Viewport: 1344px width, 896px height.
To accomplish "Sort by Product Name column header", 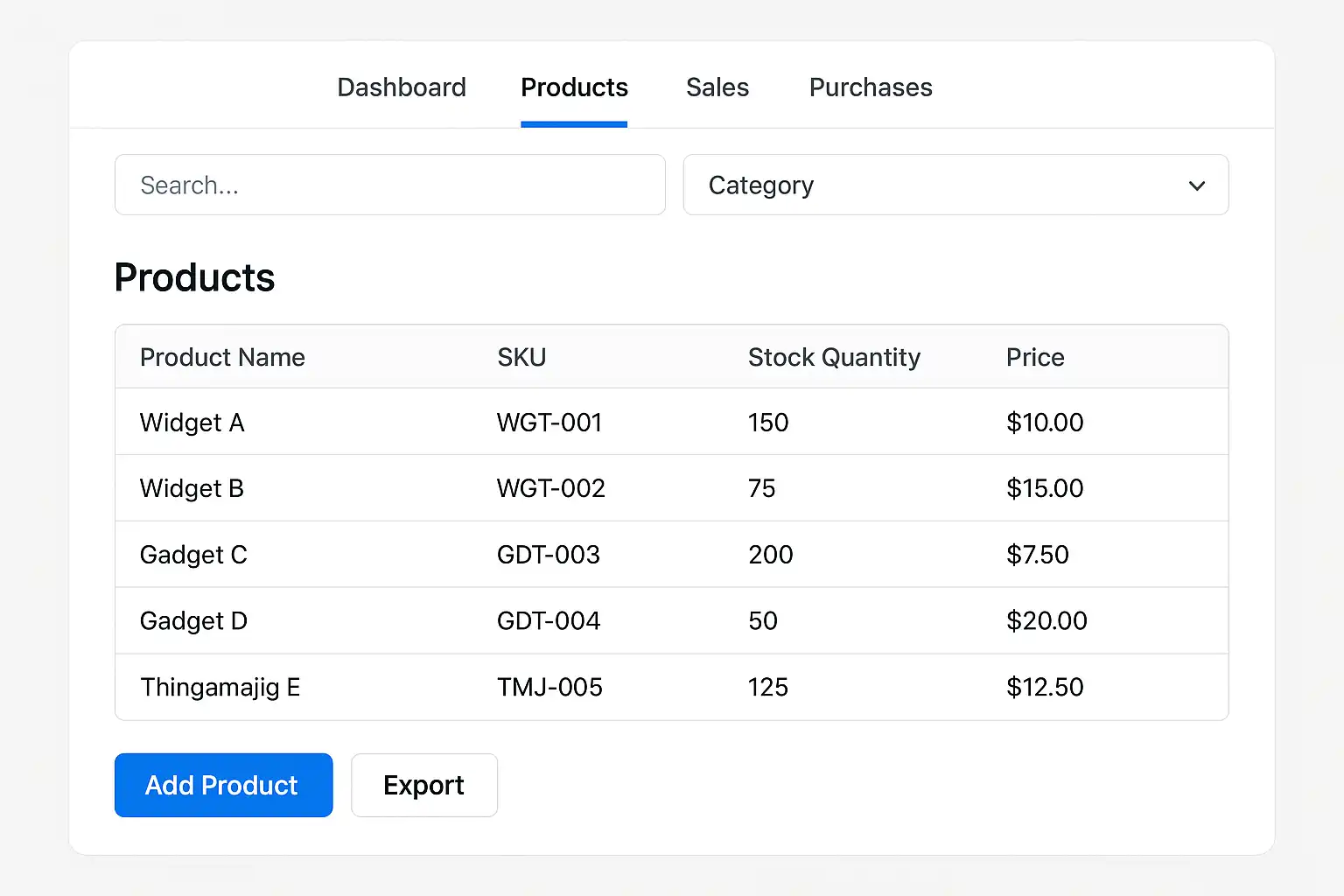I will tap(222, 357).
